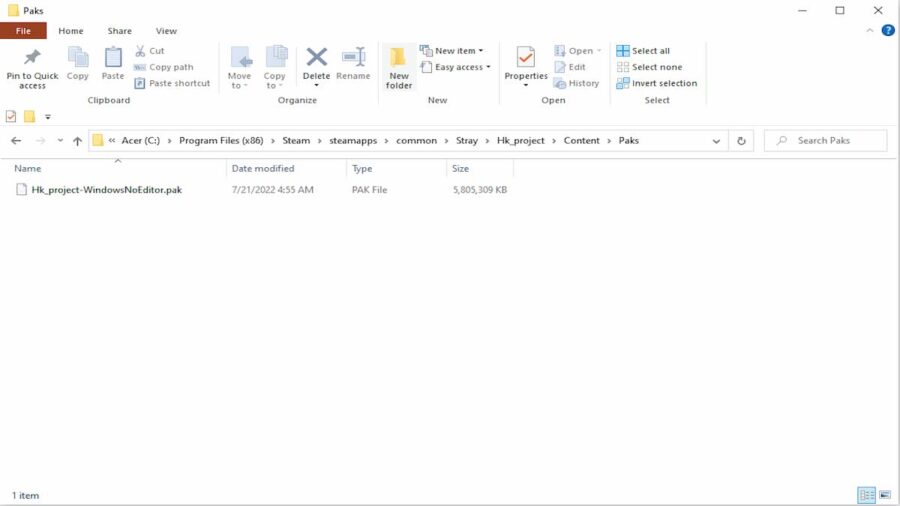Click the common breadcrumb
This screenshot has width=900, height=506.
point(416,141)
